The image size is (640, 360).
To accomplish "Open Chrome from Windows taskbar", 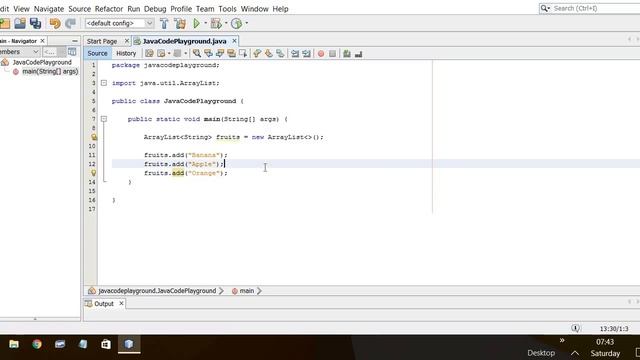I will click(37, 344).
